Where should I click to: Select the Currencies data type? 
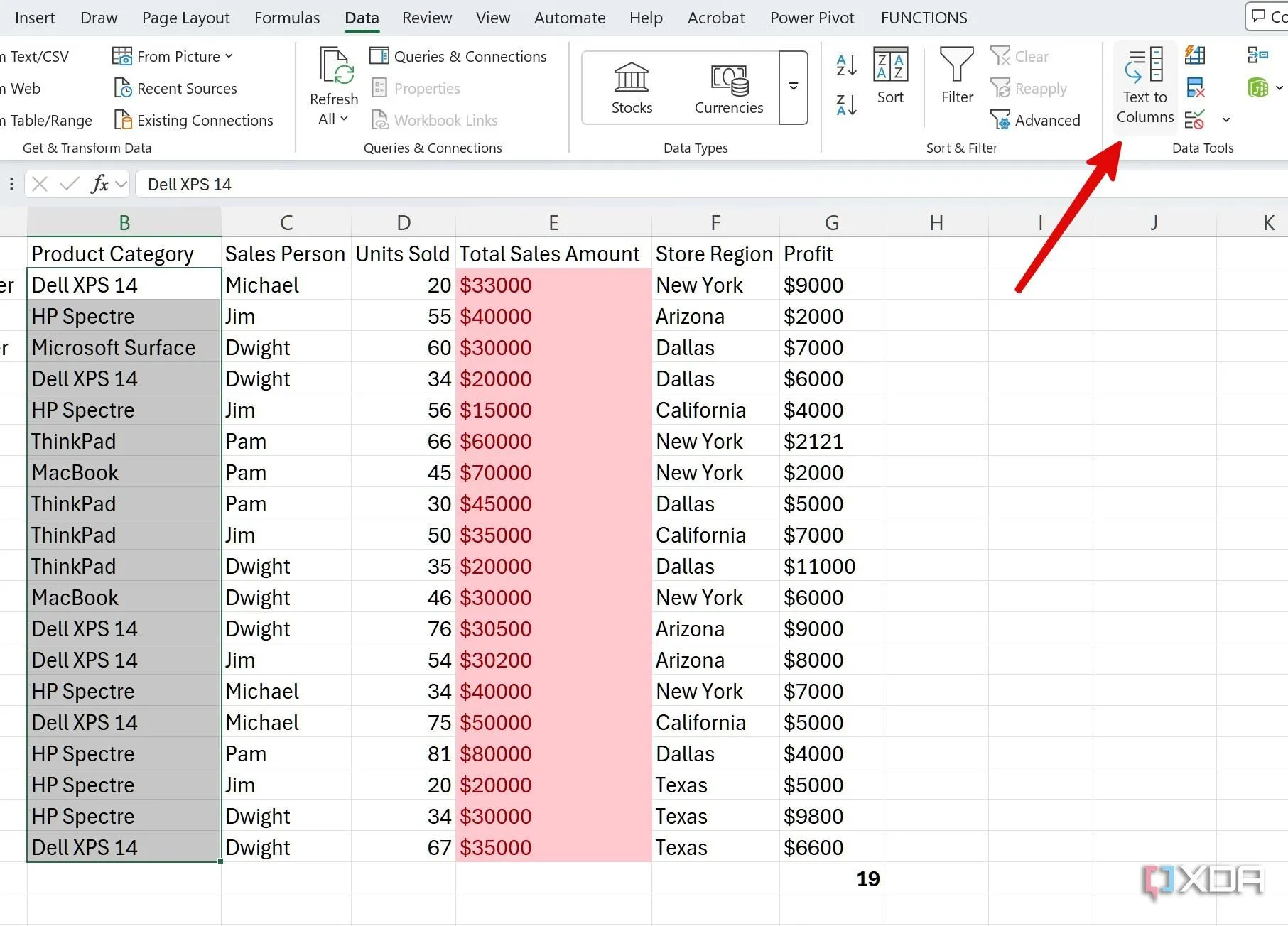pos(728,88)
